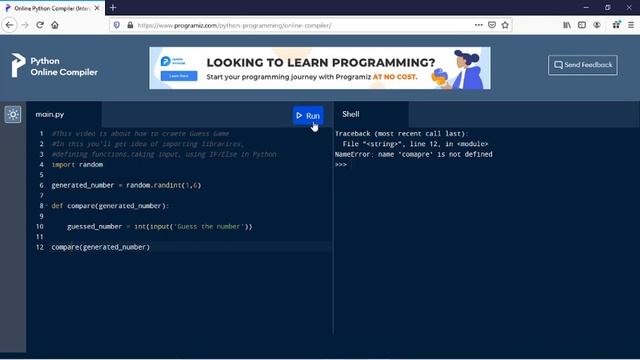Click the Shell prompt '>>>'

[x=340, y=164]
